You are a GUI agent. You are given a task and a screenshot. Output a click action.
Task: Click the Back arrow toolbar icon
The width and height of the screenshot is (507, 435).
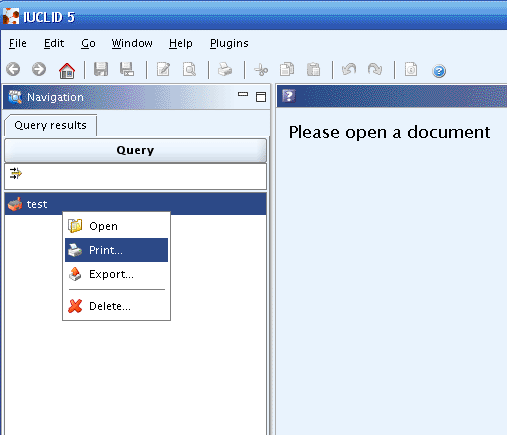tap(13, 69)
